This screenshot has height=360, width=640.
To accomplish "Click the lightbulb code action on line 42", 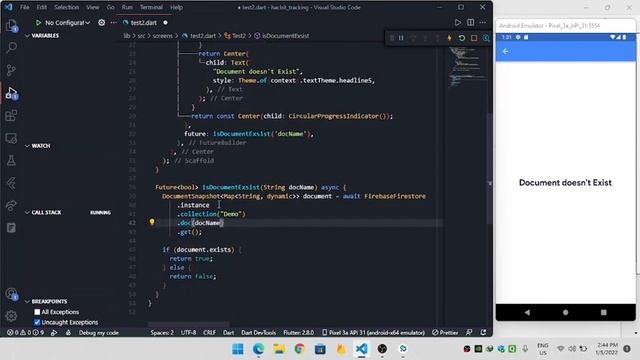I will point(152,222).
